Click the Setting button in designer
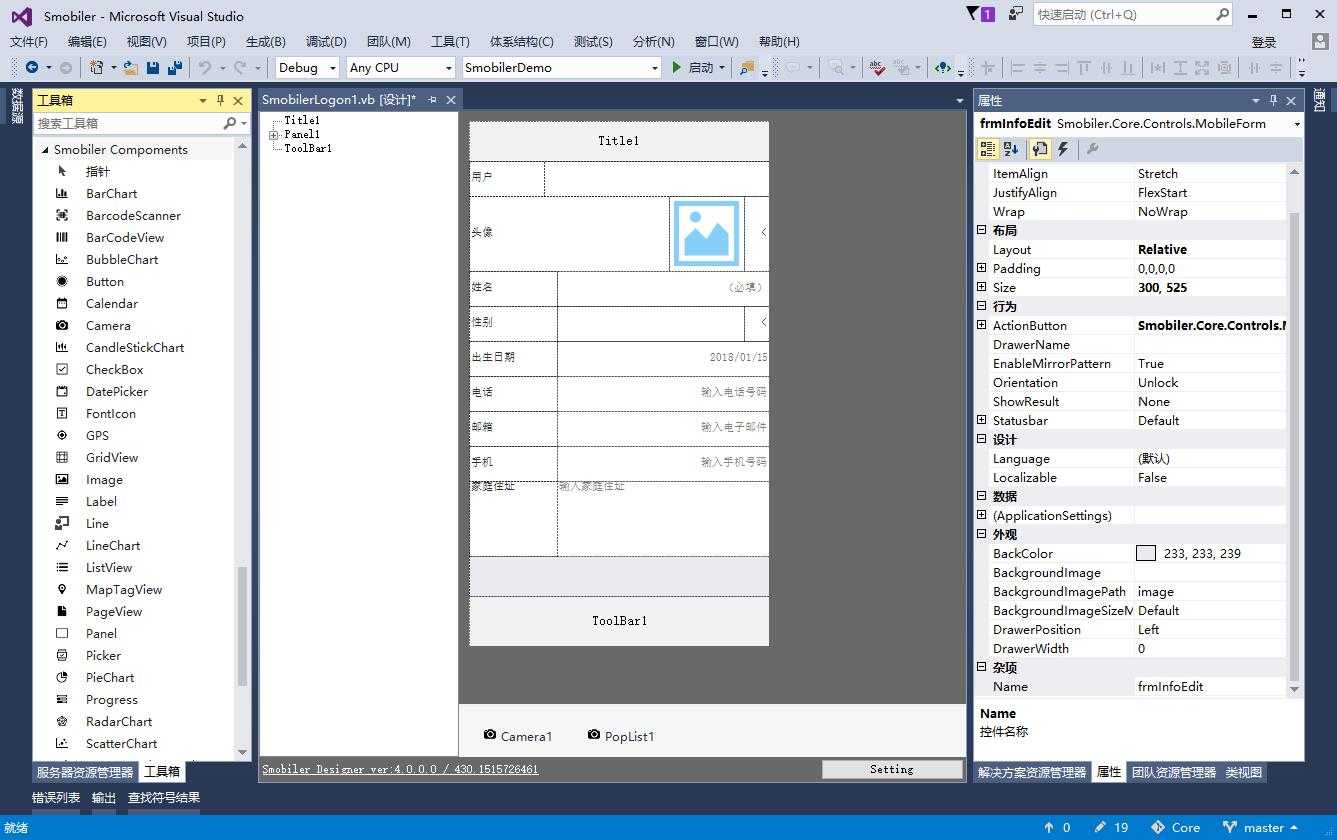 [x=892, y=769]
